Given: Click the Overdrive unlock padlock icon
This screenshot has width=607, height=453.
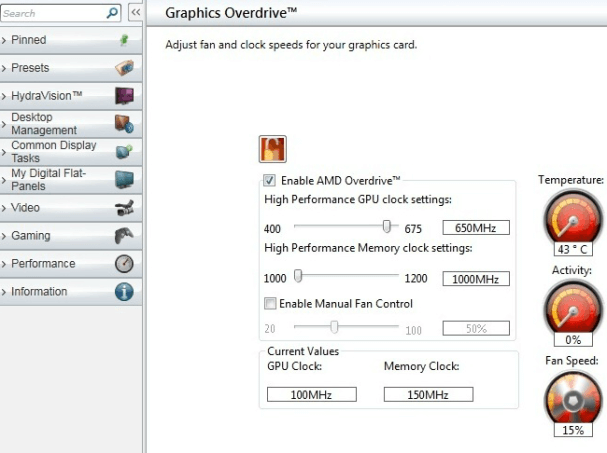Looking at the screenshot, I should [x=273, y=149].
